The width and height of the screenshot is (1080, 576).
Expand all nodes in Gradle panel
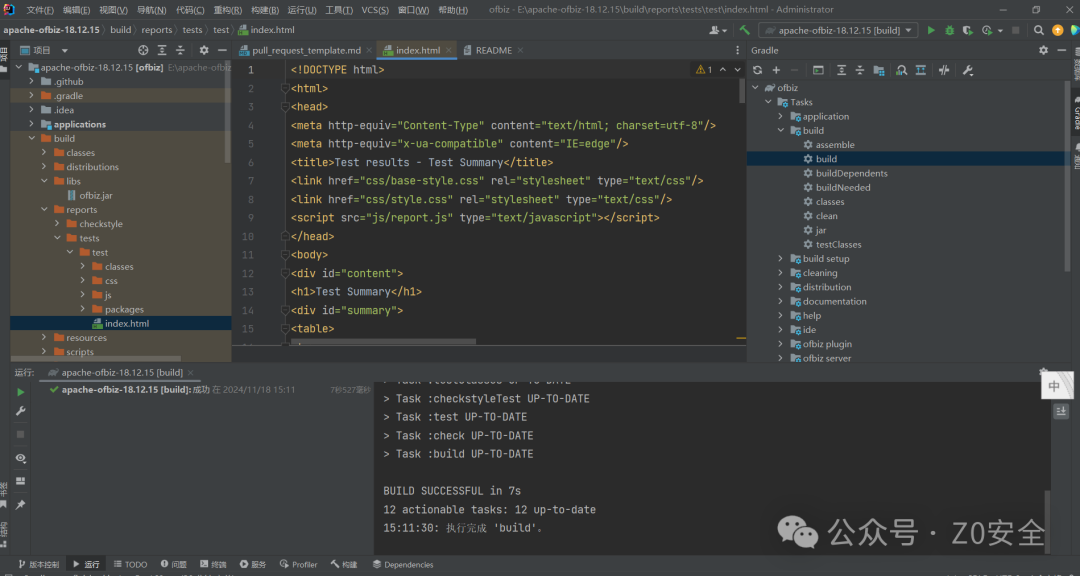842,70
